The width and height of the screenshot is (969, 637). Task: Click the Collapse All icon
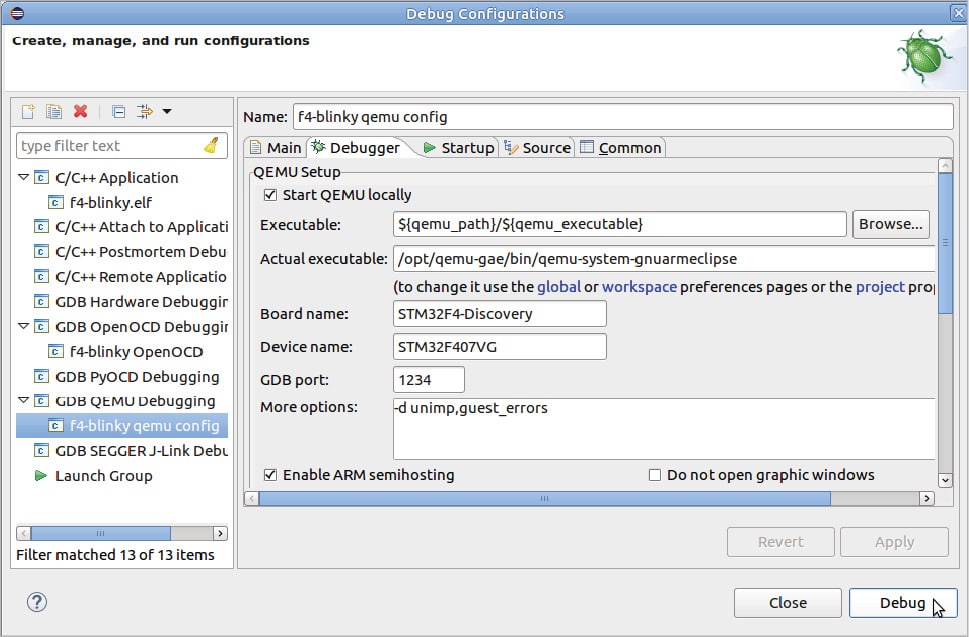pos(118,111)
